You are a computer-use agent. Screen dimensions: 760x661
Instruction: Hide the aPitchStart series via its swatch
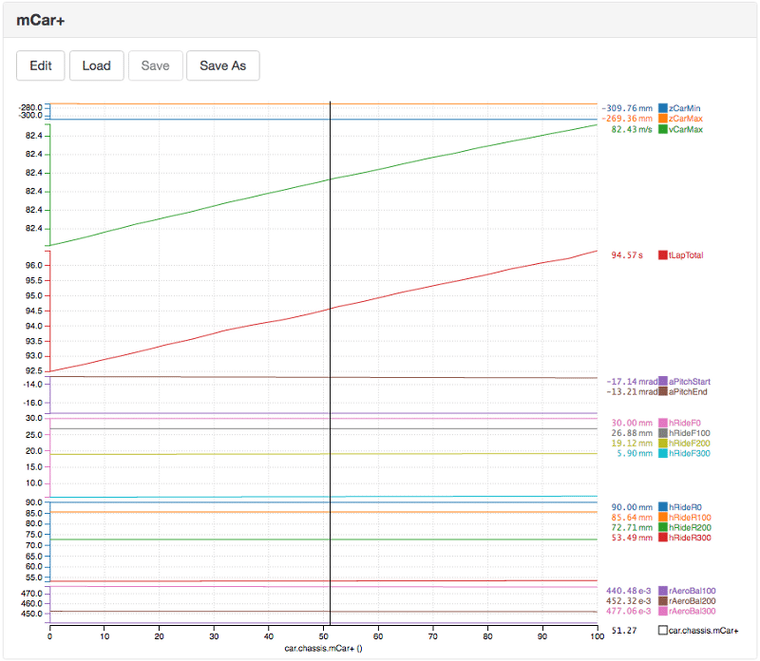tap(662, 381)
